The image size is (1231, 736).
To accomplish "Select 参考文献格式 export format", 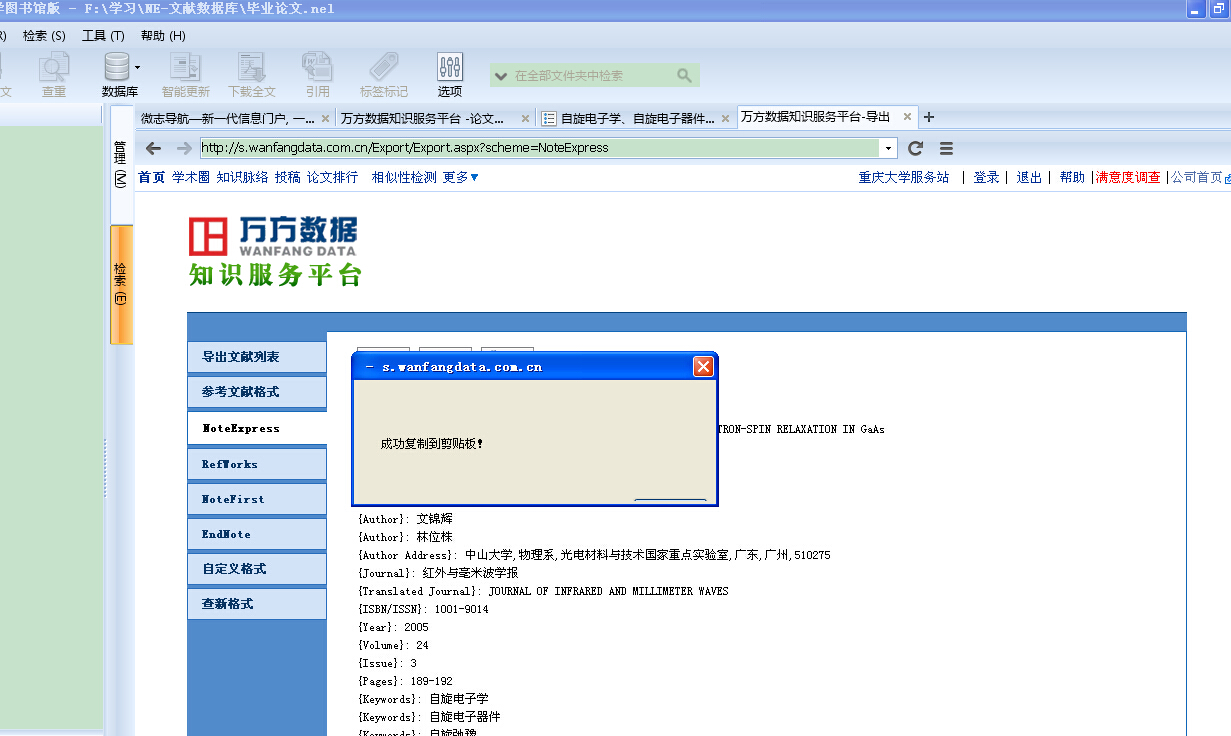I will tap(257, 392).
